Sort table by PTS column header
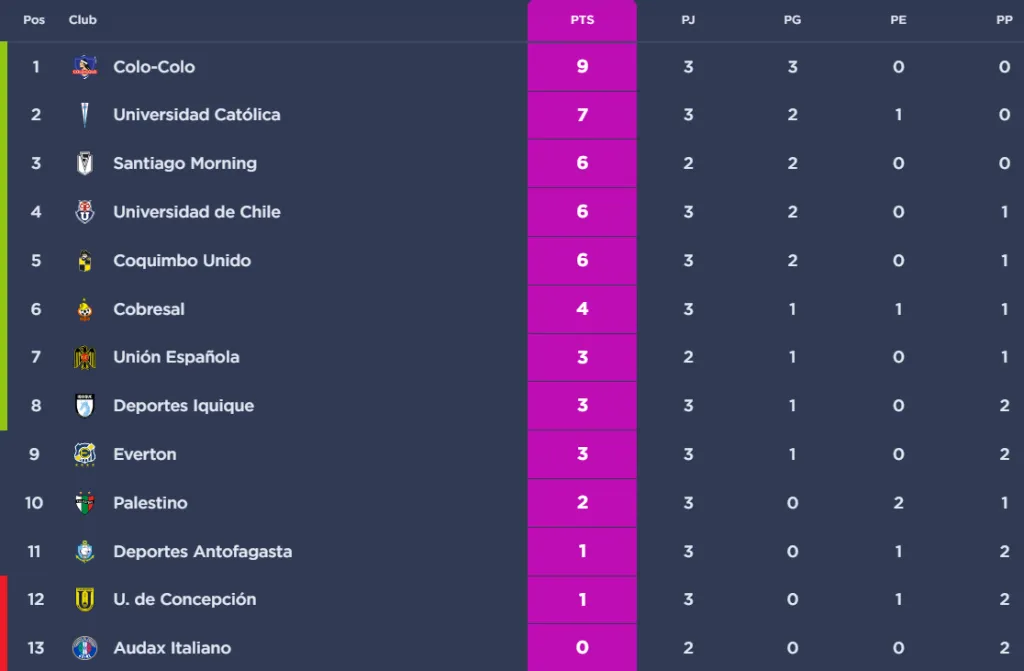 [582, 20]
